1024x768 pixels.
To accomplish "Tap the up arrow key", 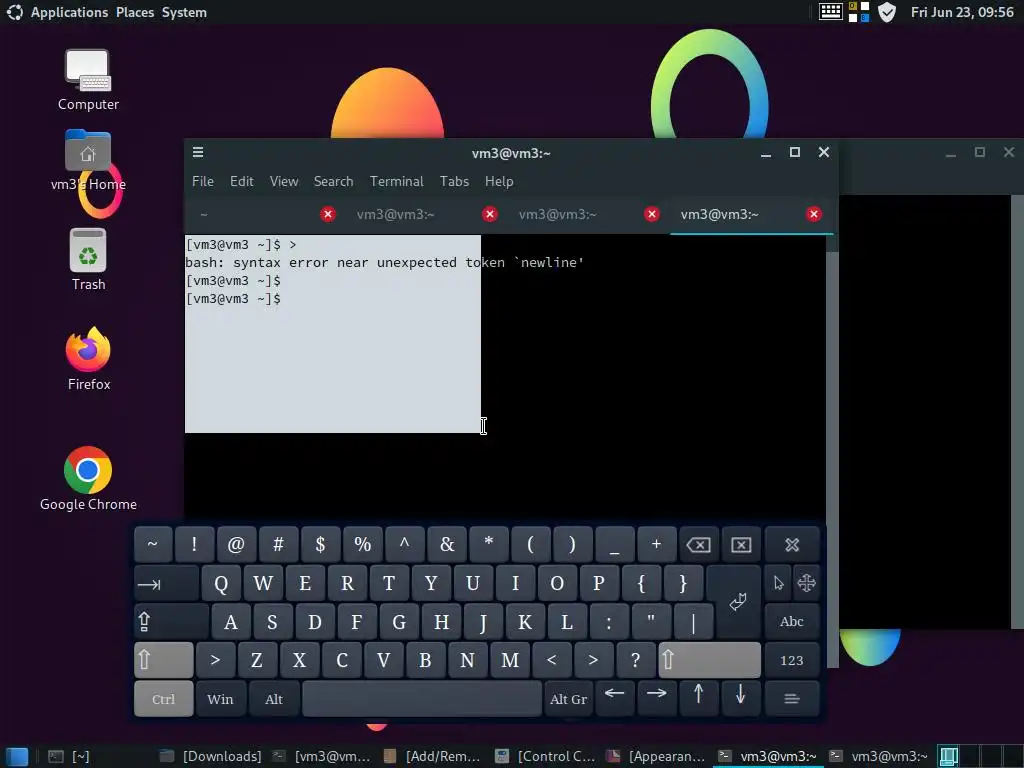I will point(698,698).
